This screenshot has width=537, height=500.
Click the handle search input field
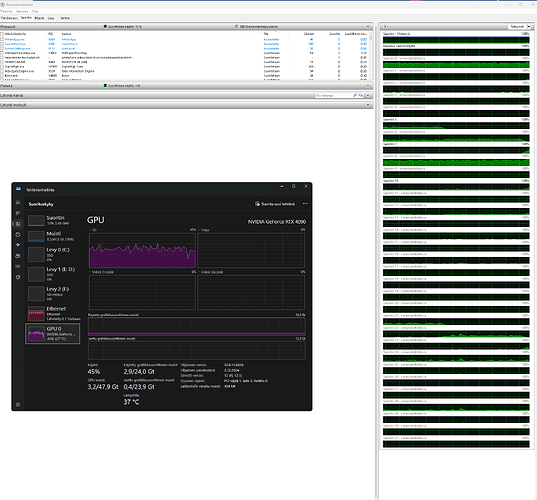333,95
